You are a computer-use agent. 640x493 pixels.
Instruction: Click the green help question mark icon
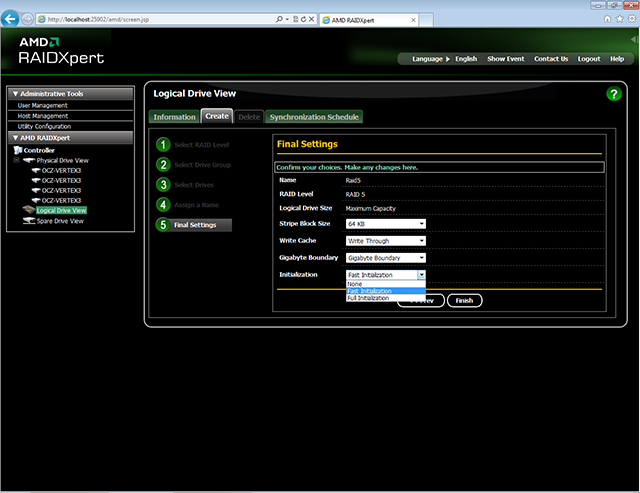click(613, 94)
